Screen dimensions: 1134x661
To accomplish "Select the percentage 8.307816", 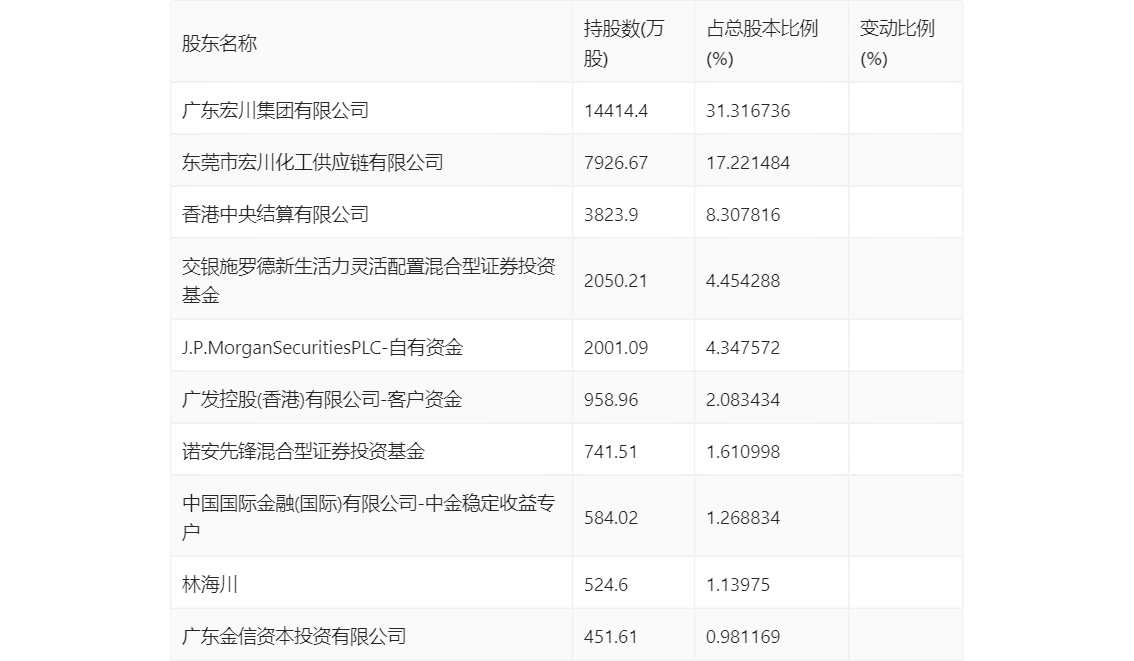I will (743, 215).
